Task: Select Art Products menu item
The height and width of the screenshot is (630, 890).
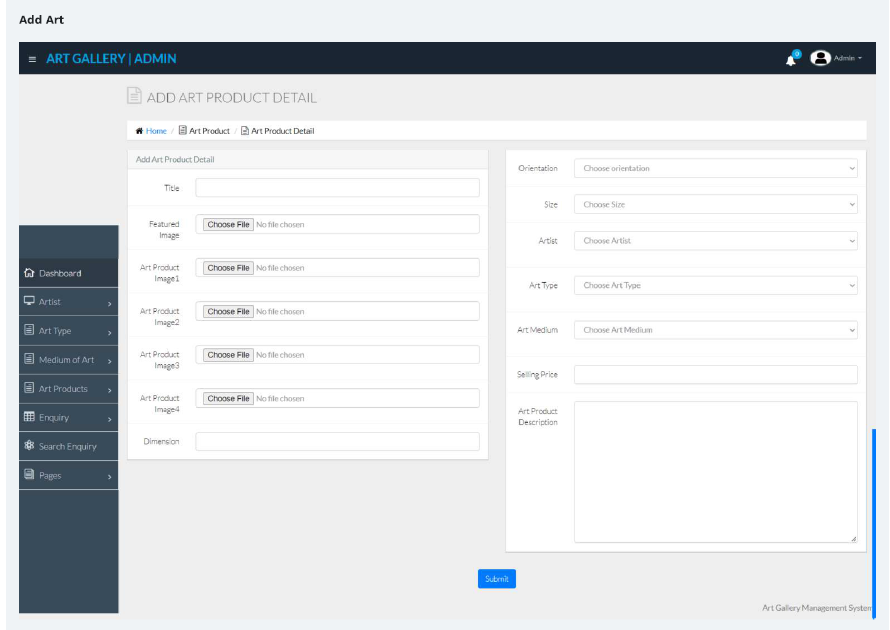Action: [x=69, y=389]
